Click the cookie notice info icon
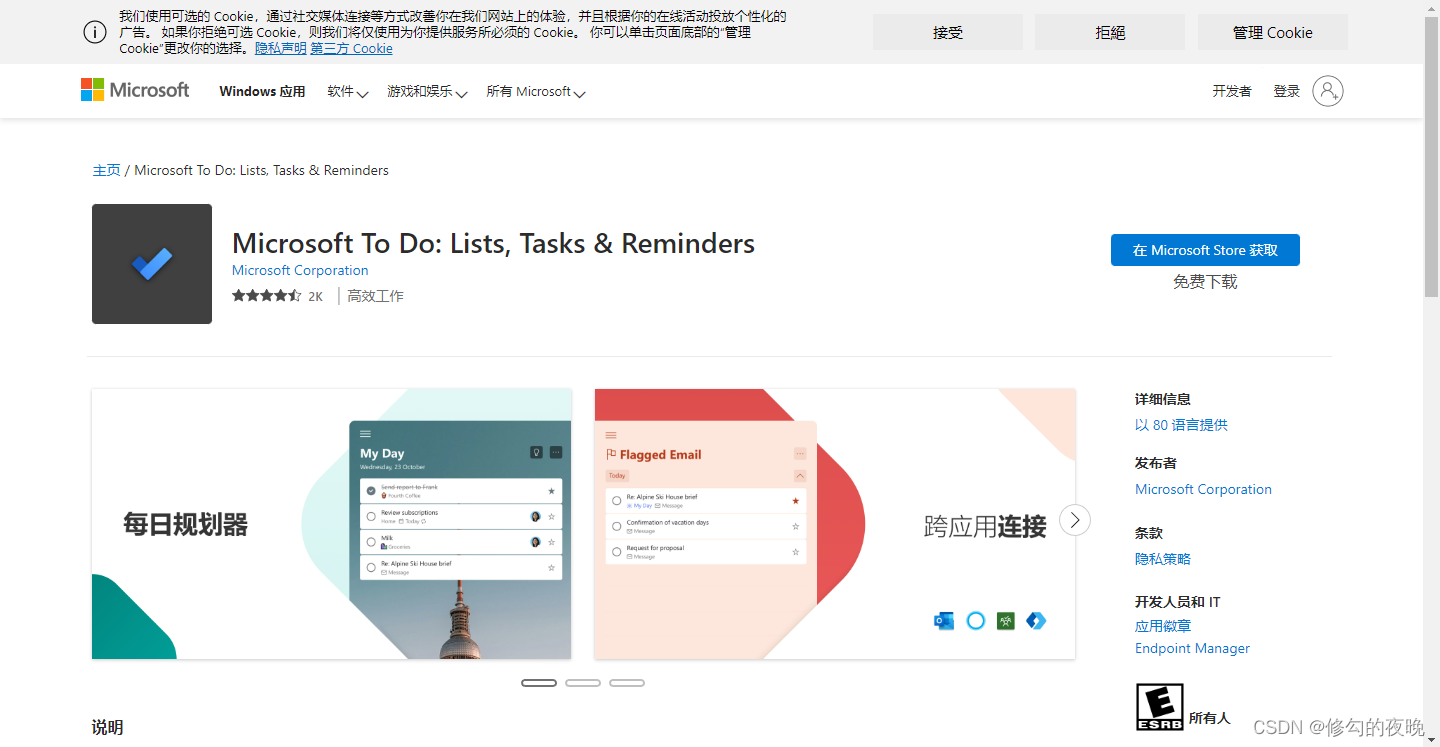The height and width of the screenshot is (747, 1440). pos(95,32)
